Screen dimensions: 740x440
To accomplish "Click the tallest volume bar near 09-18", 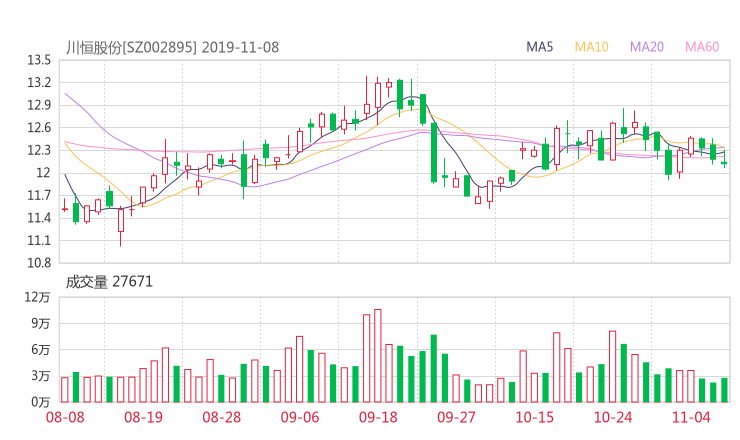I will click(x=378, y=356).
